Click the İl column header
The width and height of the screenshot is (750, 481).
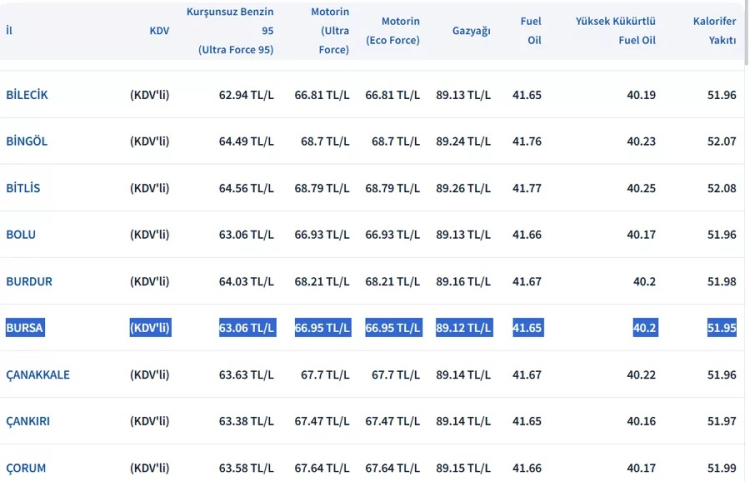coord(9,31)
